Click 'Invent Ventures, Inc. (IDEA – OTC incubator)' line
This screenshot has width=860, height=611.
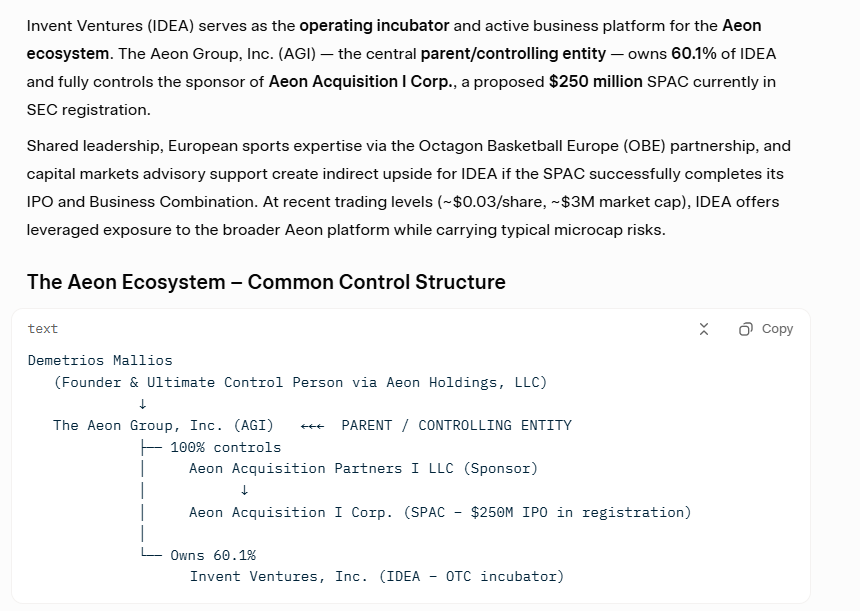377,576
